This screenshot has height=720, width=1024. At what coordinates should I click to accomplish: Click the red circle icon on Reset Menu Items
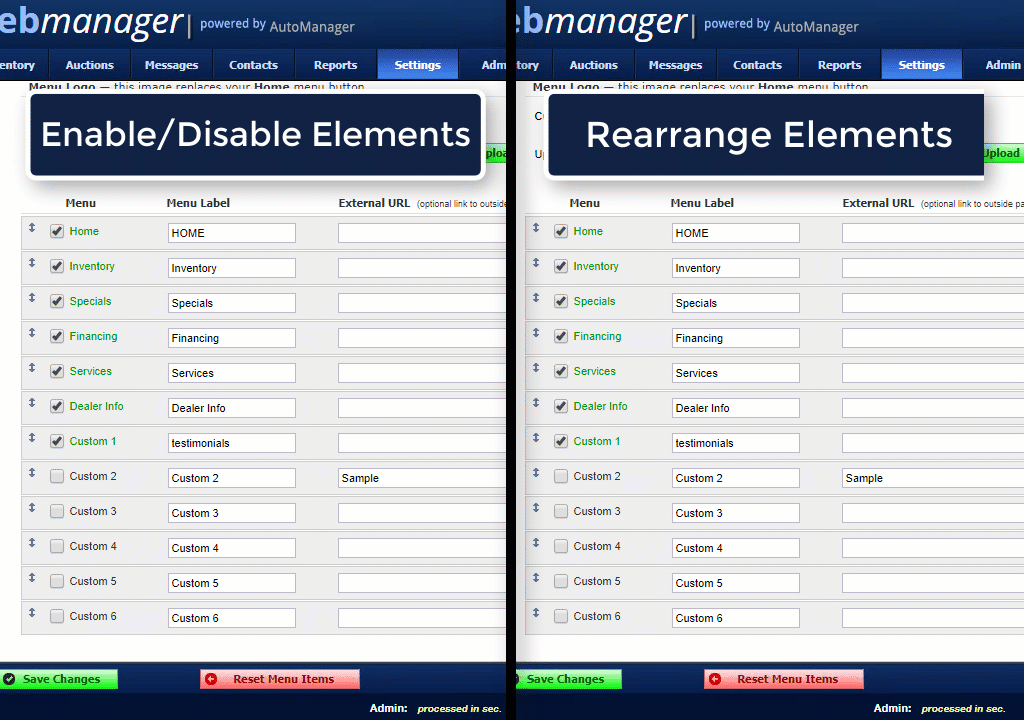click(211, 679)
